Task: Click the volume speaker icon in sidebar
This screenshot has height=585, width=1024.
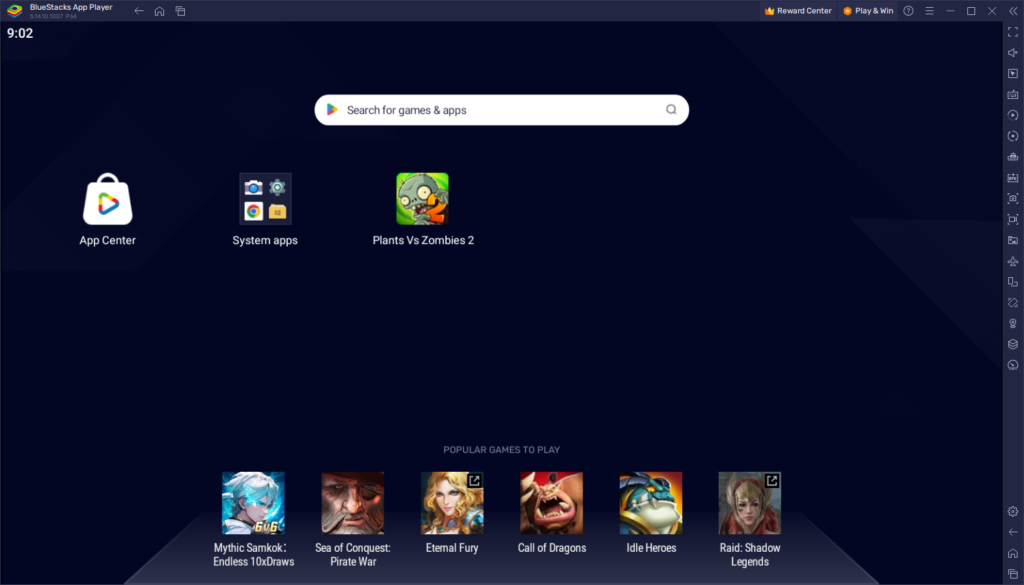Action: pyautogui.click(x=1013, y=53)
